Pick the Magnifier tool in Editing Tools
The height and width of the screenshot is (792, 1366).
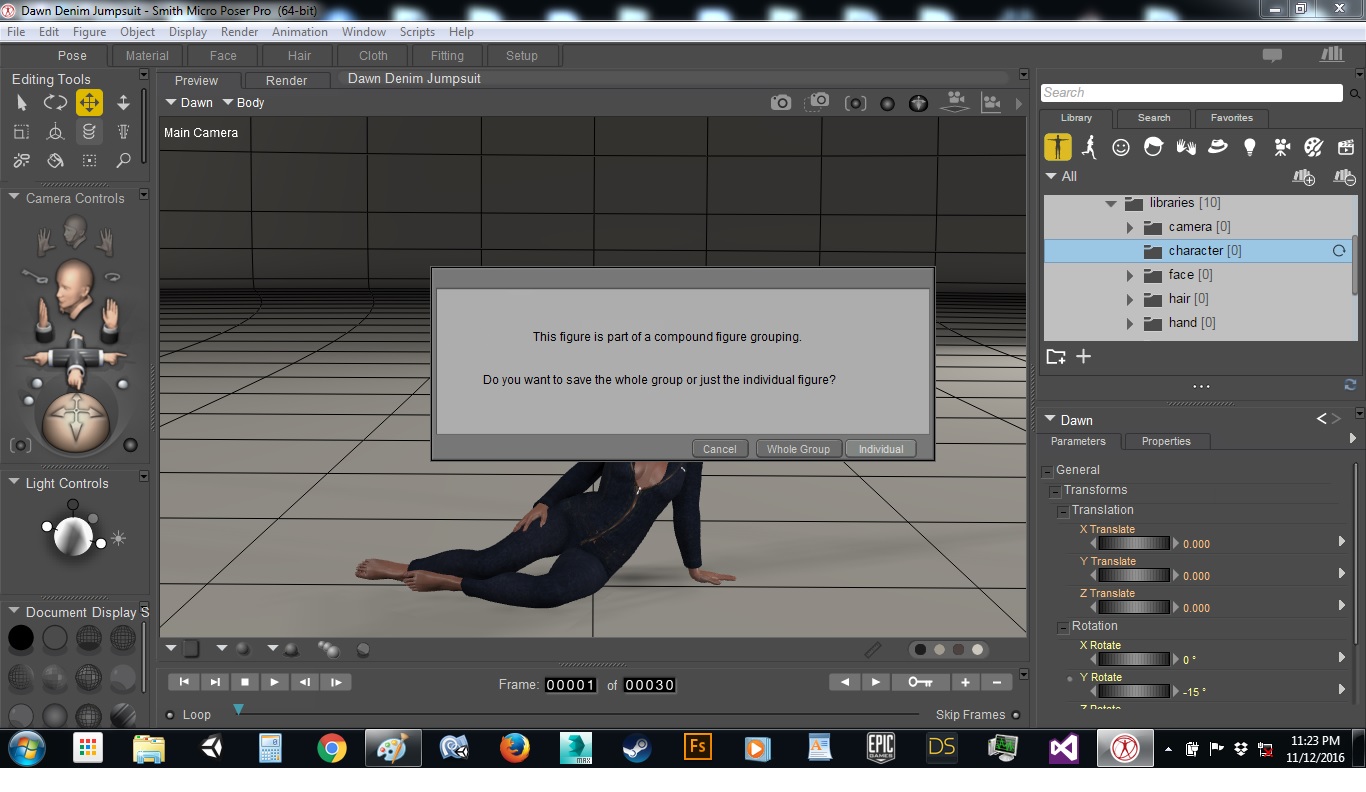[x=123, y=160]
